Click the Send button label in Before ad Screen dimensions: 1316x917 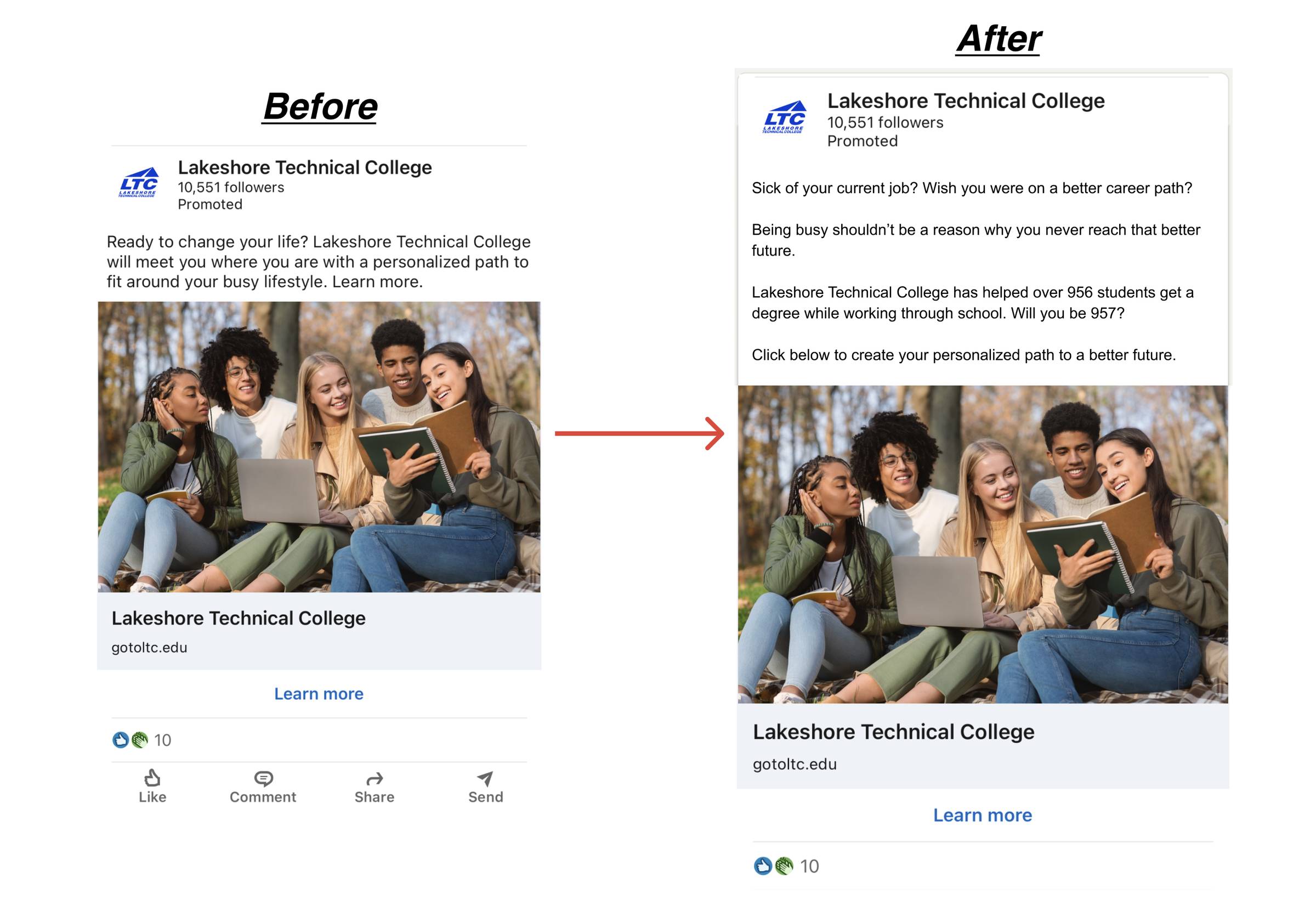pos(485,797)
